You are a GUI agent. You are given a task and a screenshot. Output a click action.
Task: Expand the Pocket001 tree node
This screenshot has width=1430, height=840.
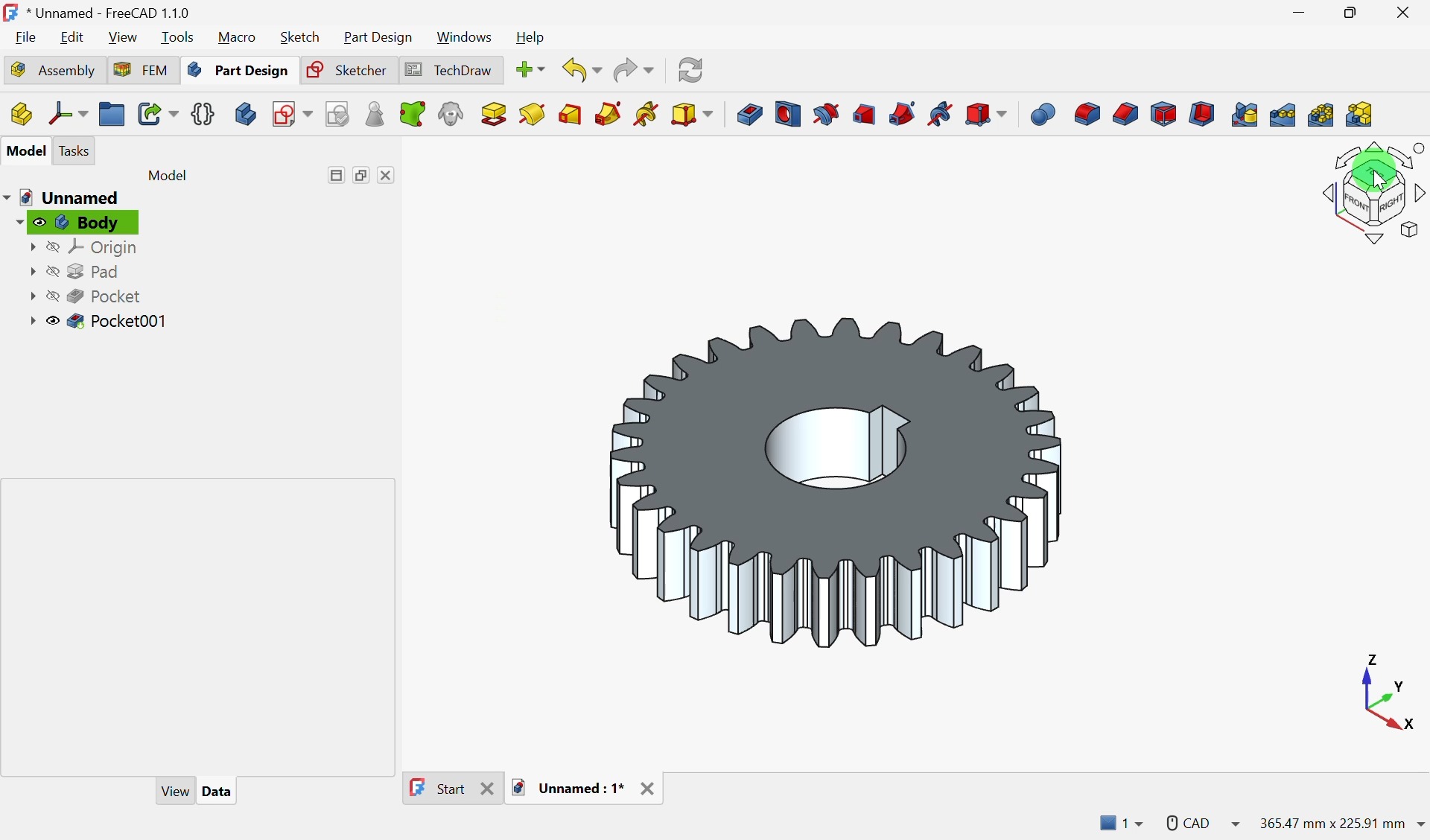[33, 322]
